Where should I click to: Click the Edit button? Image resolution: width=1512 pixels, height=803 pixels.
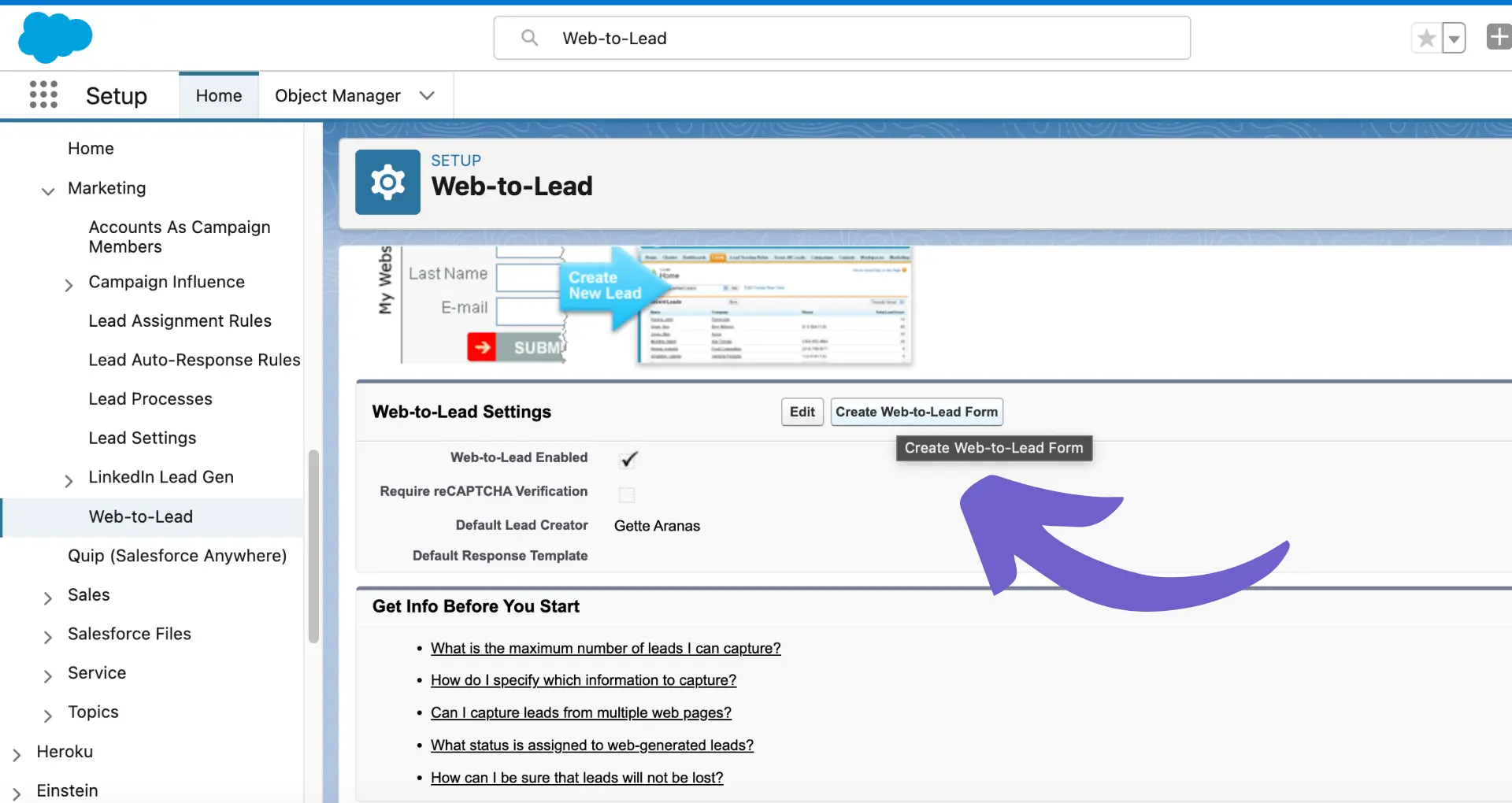pyautogui.click(x=802, y=412)
